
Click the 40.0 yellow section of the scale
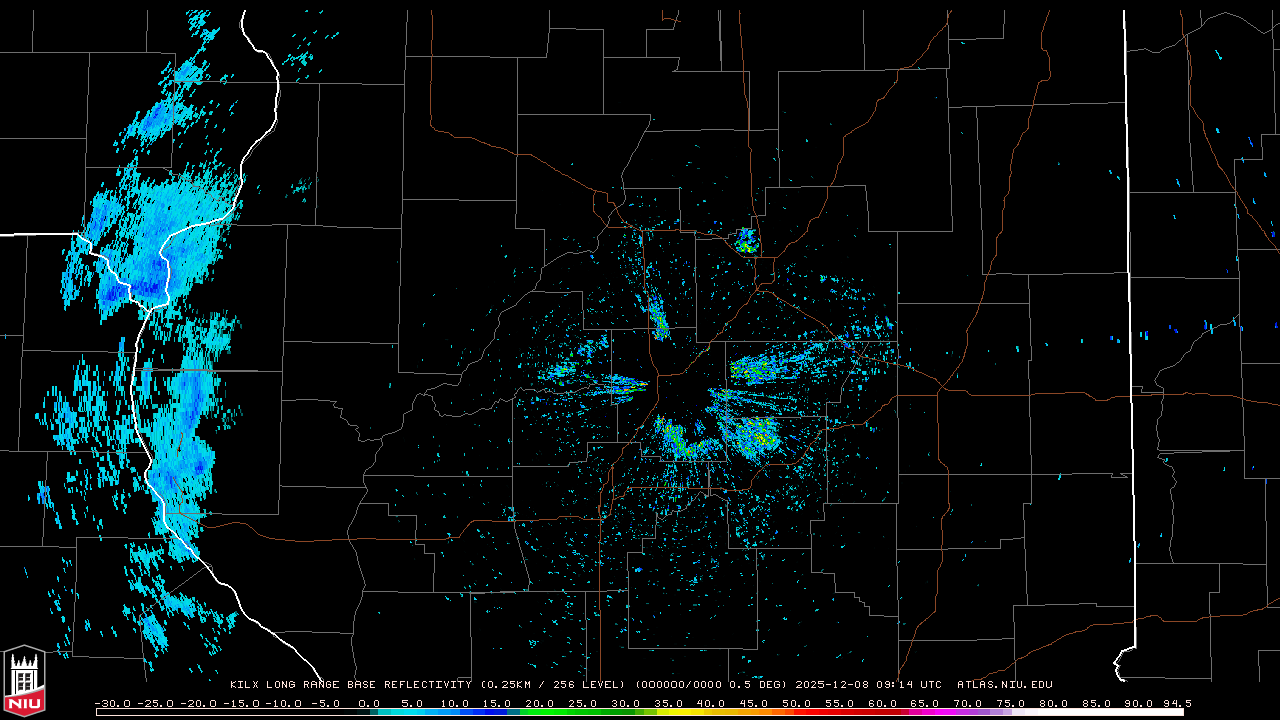pyautogui.click(x=711, y=704)
